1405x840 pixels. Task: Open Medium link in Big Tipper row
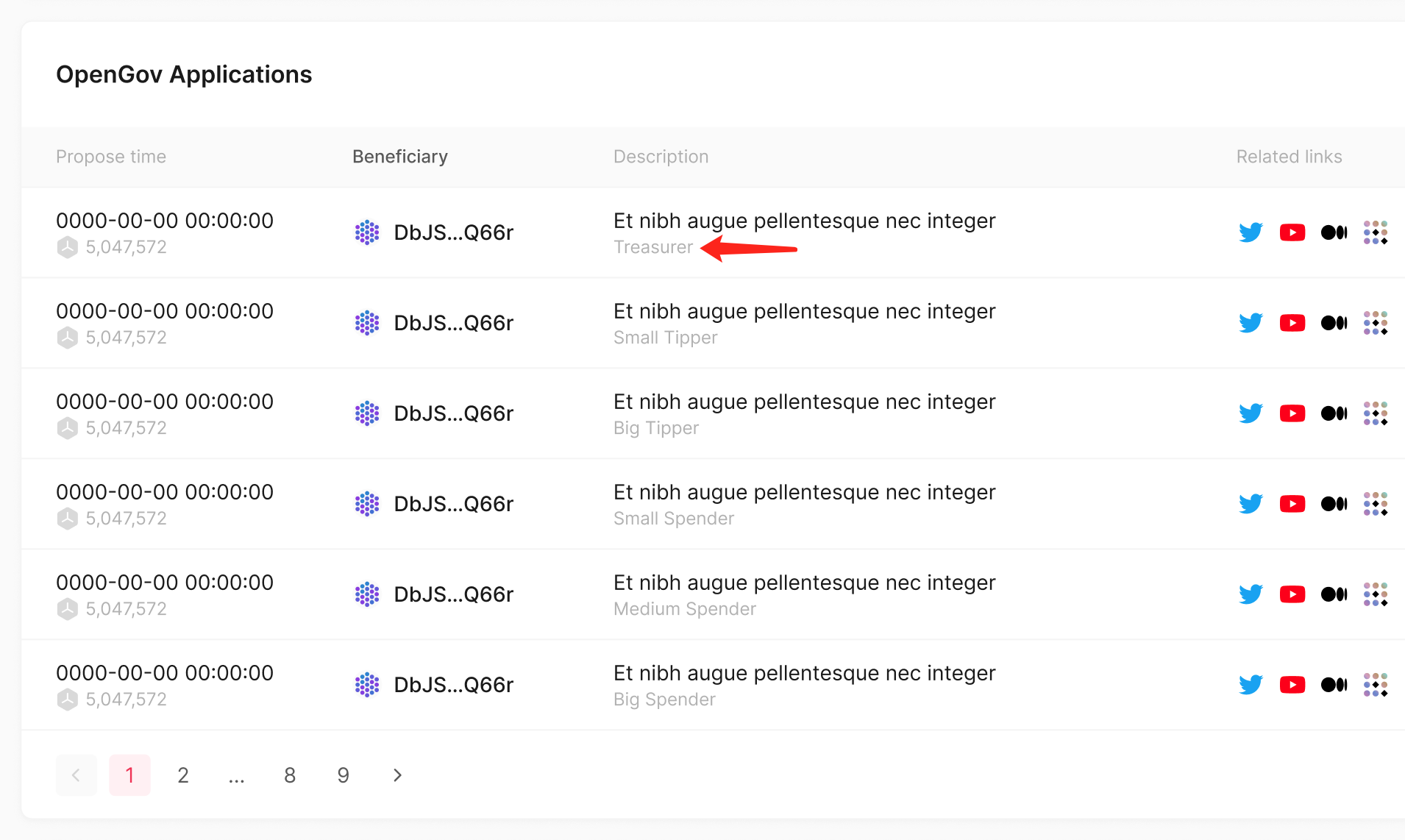pos(1334,413)
